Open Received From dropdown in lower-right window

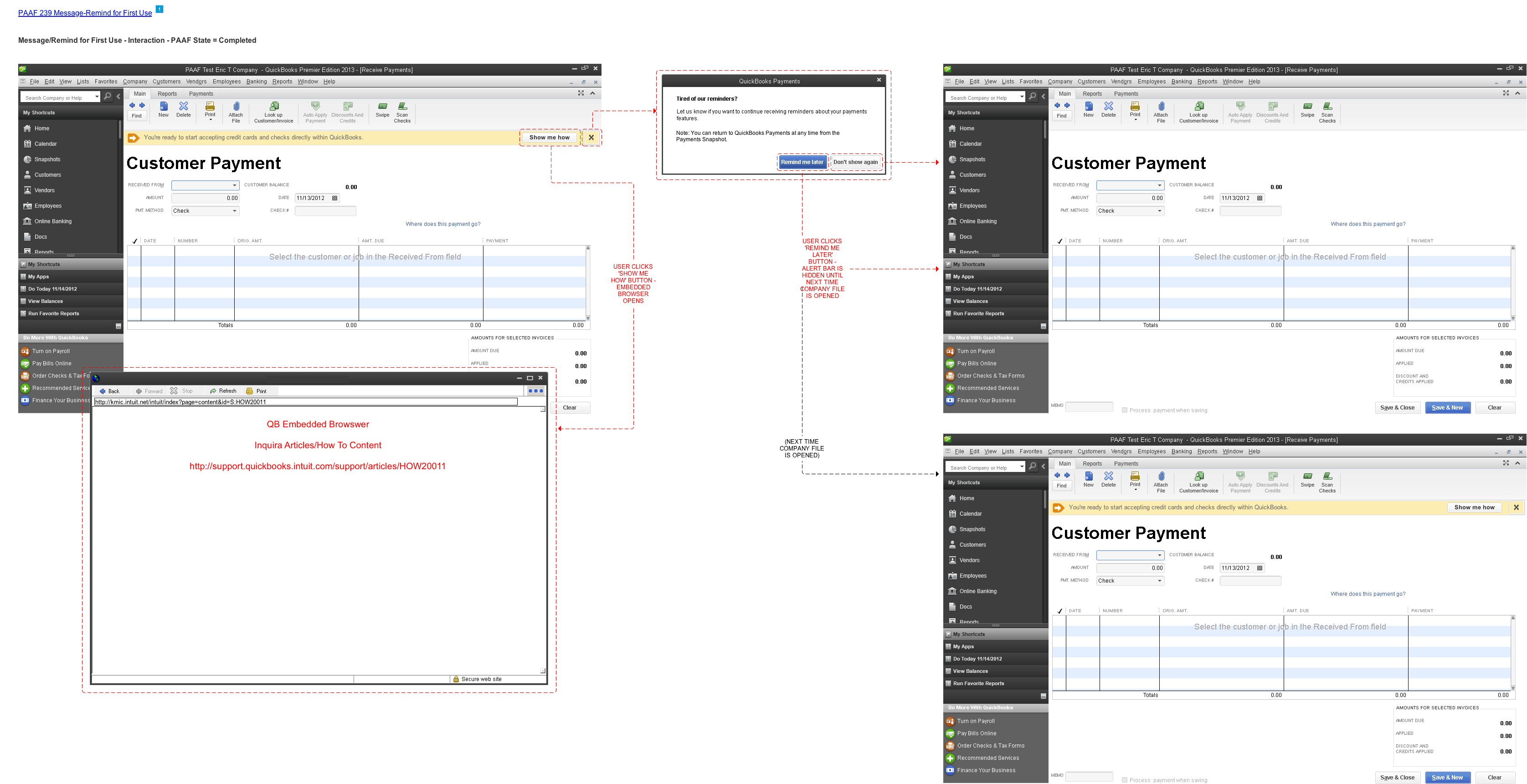(1160, 555)
